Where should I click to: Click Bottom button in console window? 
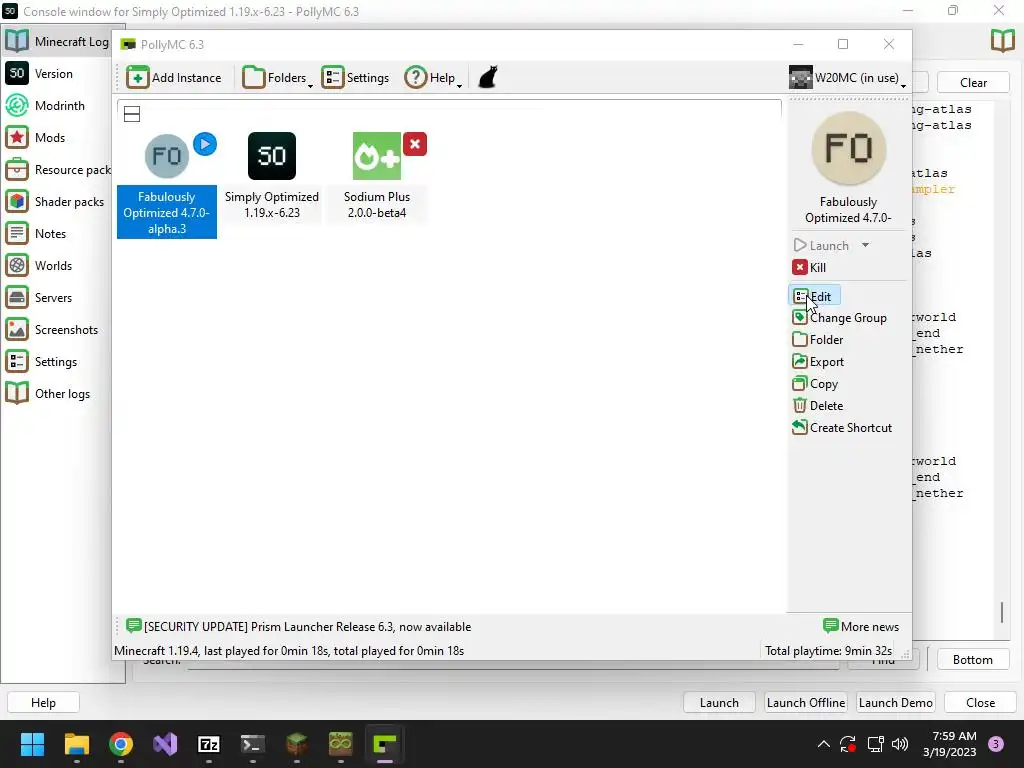[x=972, y=660]
